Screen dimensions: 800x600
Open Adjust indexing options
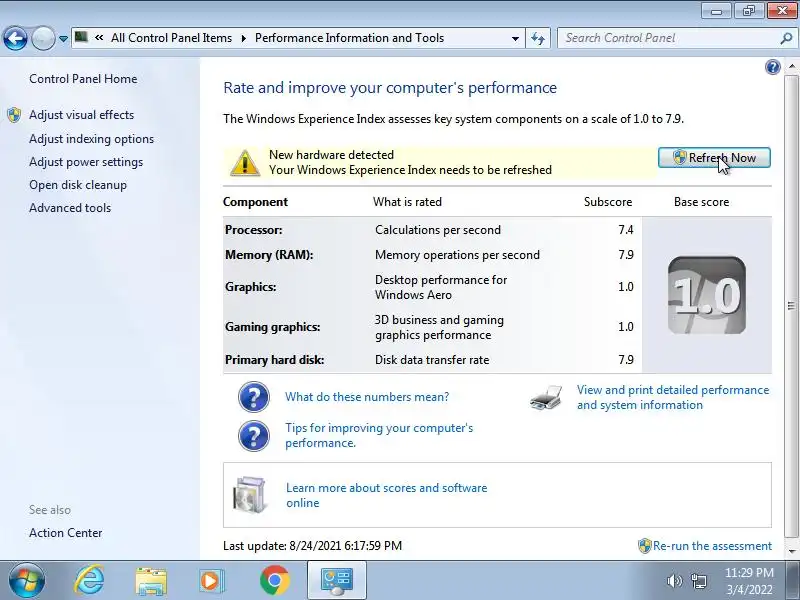91,139
